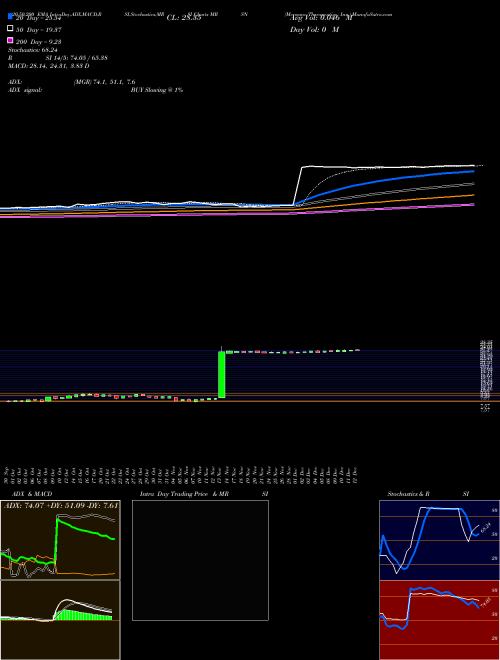The width and height of the screenshot is (500, 660).
Task: Click the '(MGR) 74.1, 51.1, 7.6' value
Action: click(x=104, y=82)
